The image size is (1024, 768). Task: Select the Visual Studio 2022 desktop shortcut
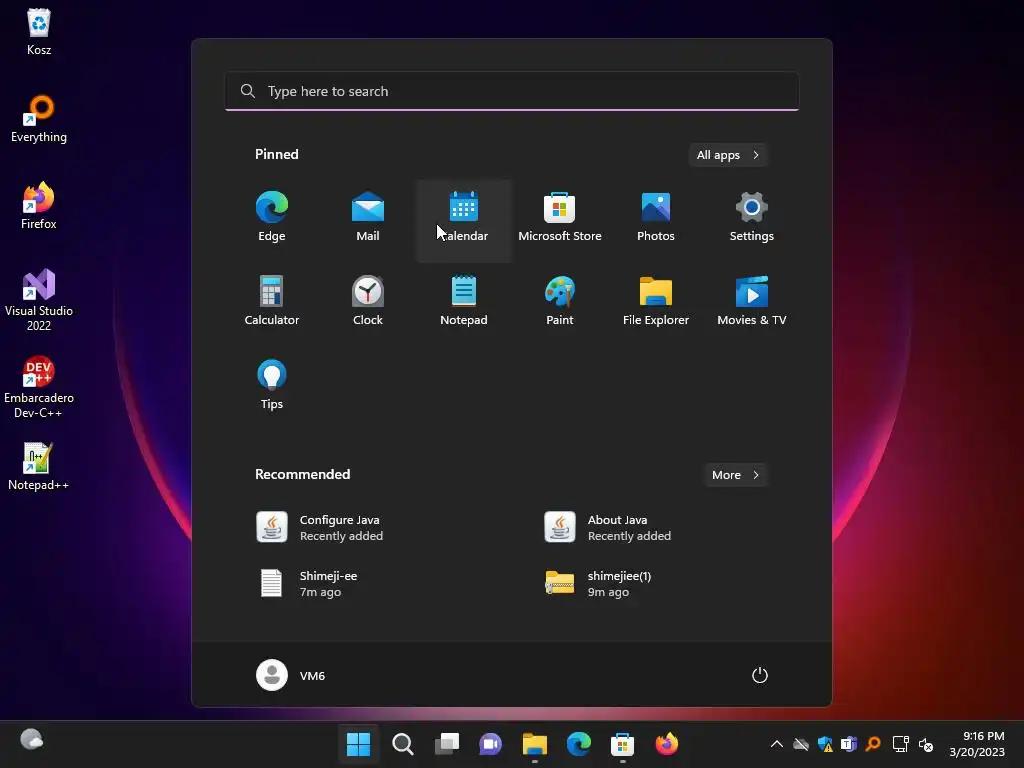point(39,300)
